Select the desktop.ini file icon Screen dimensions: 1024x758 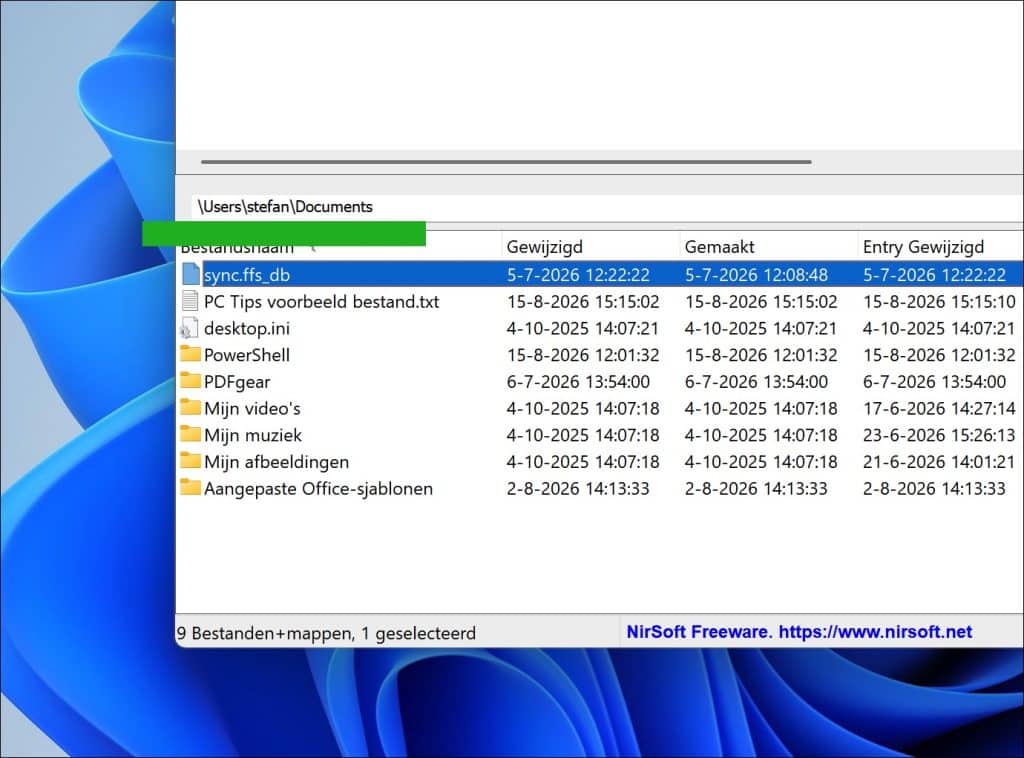pyautogui.click(x=189, y=328)
